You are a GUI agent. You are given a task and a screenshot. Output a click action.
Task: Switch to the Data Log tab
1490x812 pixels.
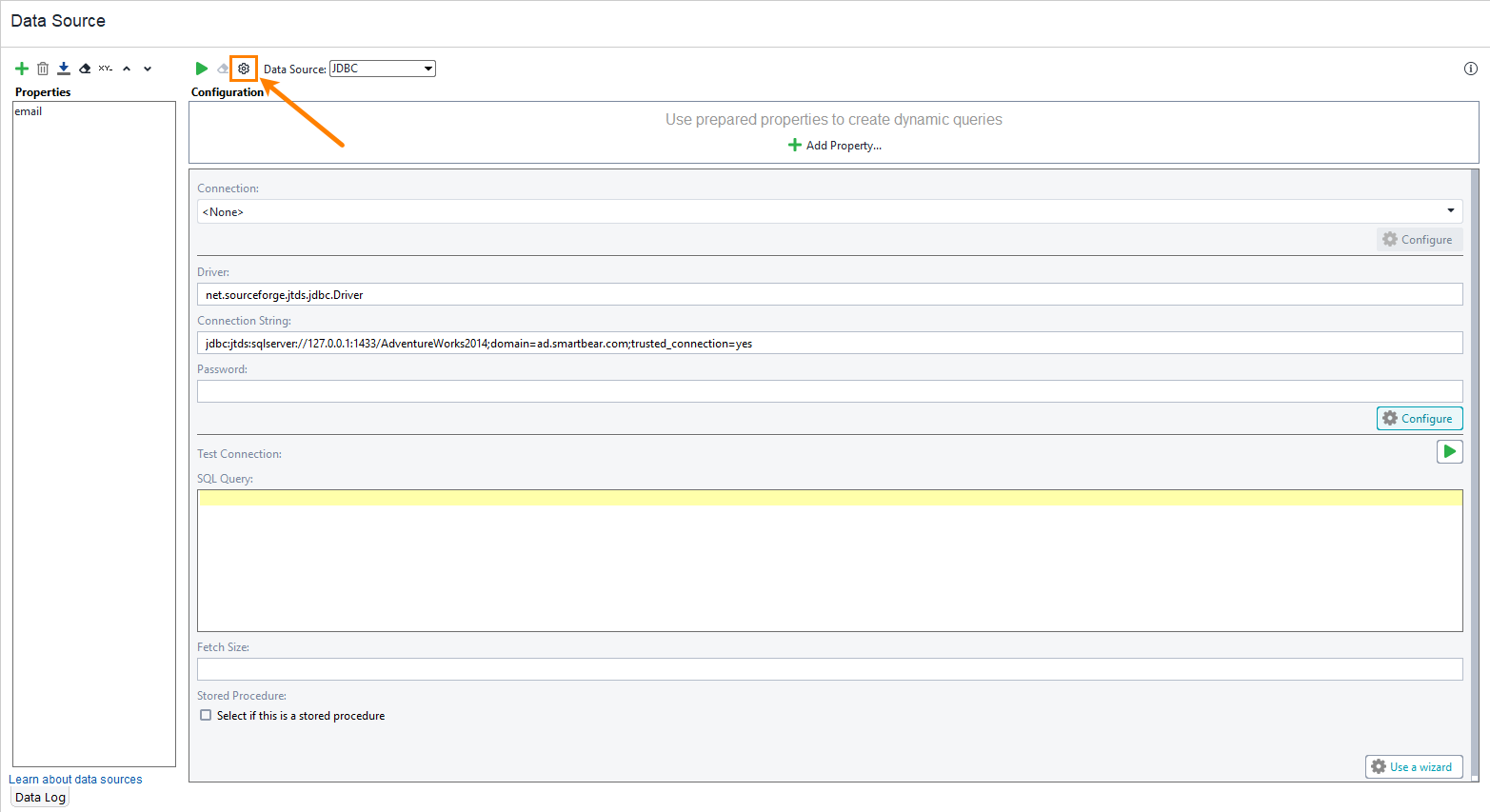(x=39, y=797)
